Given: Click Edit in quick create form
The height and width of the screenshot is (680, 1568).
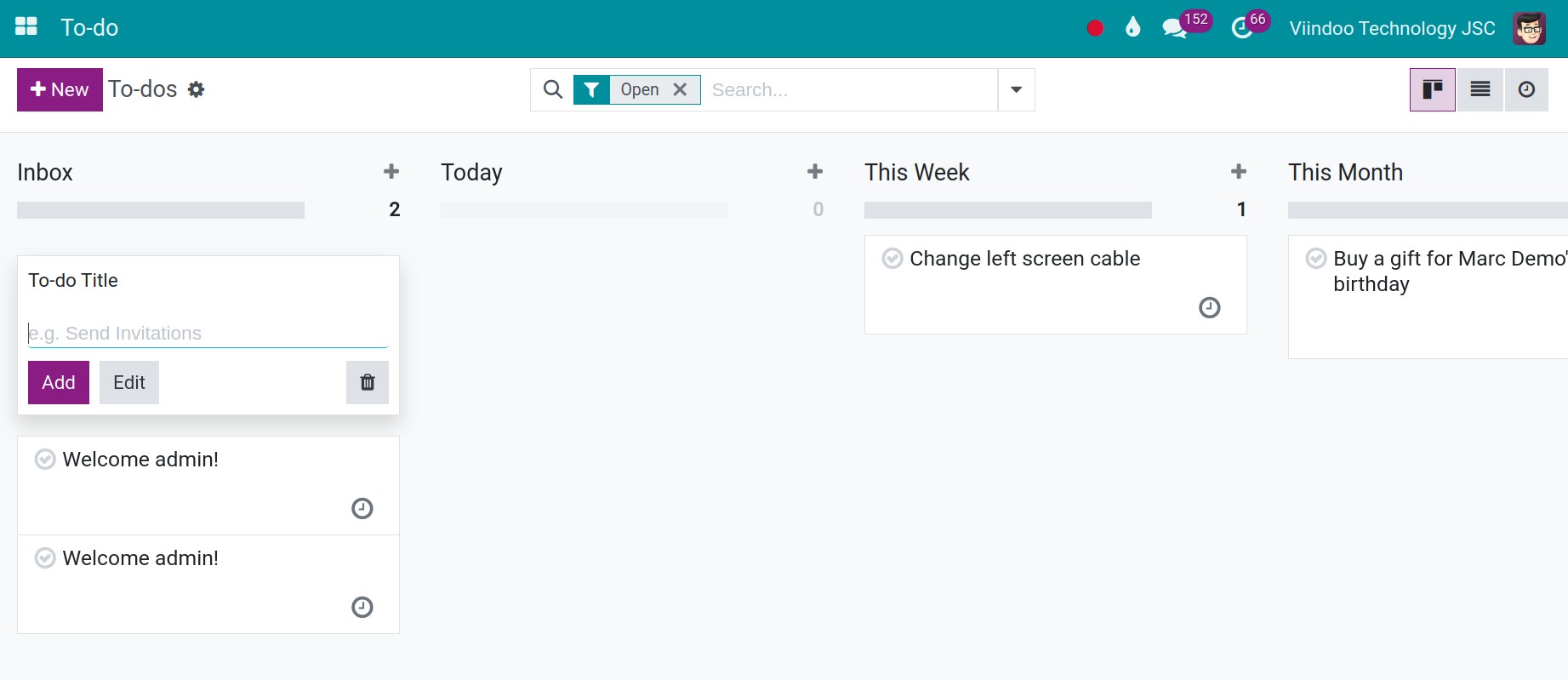Looking at the screenshot, I should point(129,382).
